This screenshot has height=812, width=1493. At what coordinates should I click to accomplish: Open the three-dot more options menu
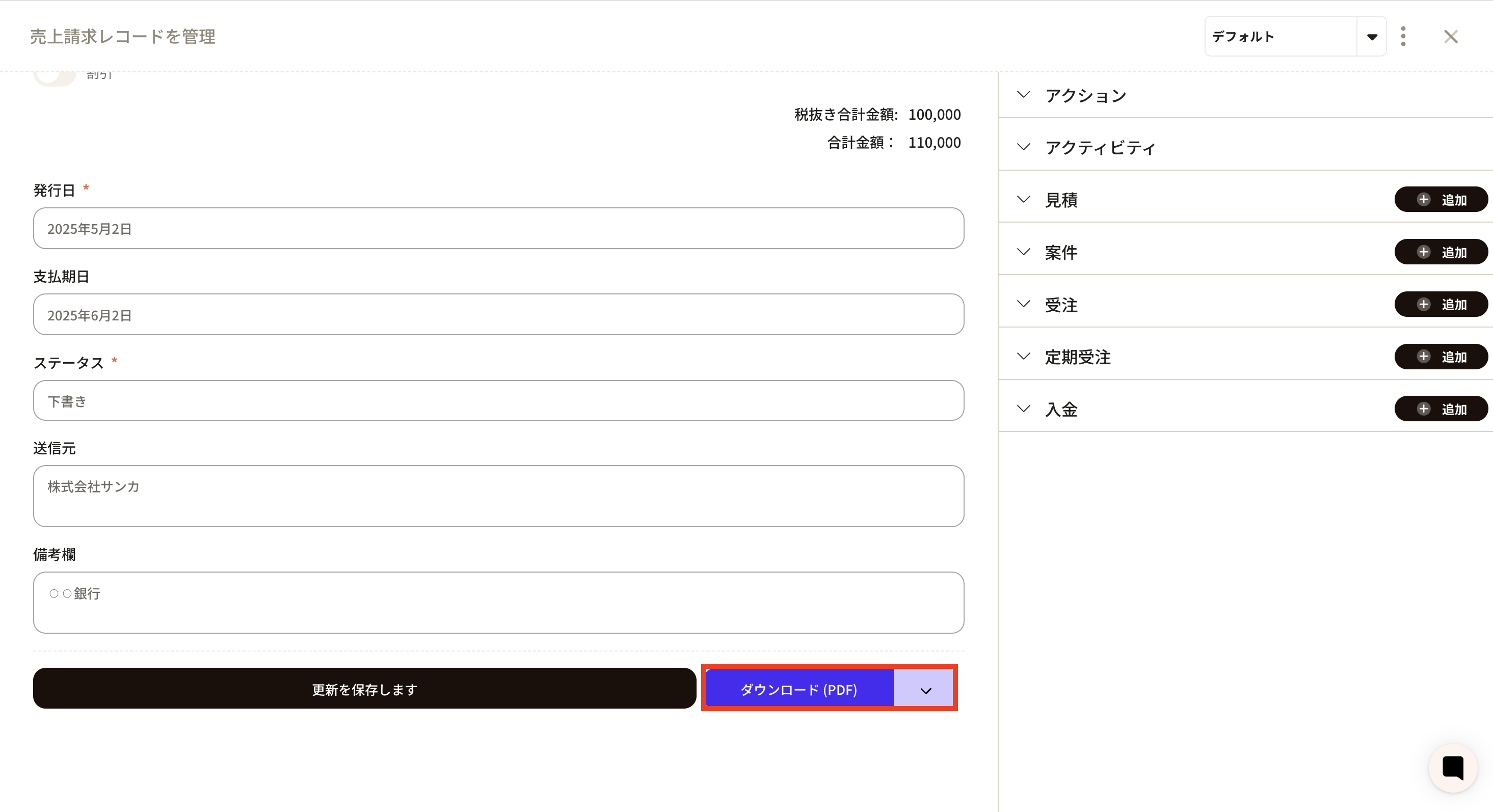click(1403, 37)
